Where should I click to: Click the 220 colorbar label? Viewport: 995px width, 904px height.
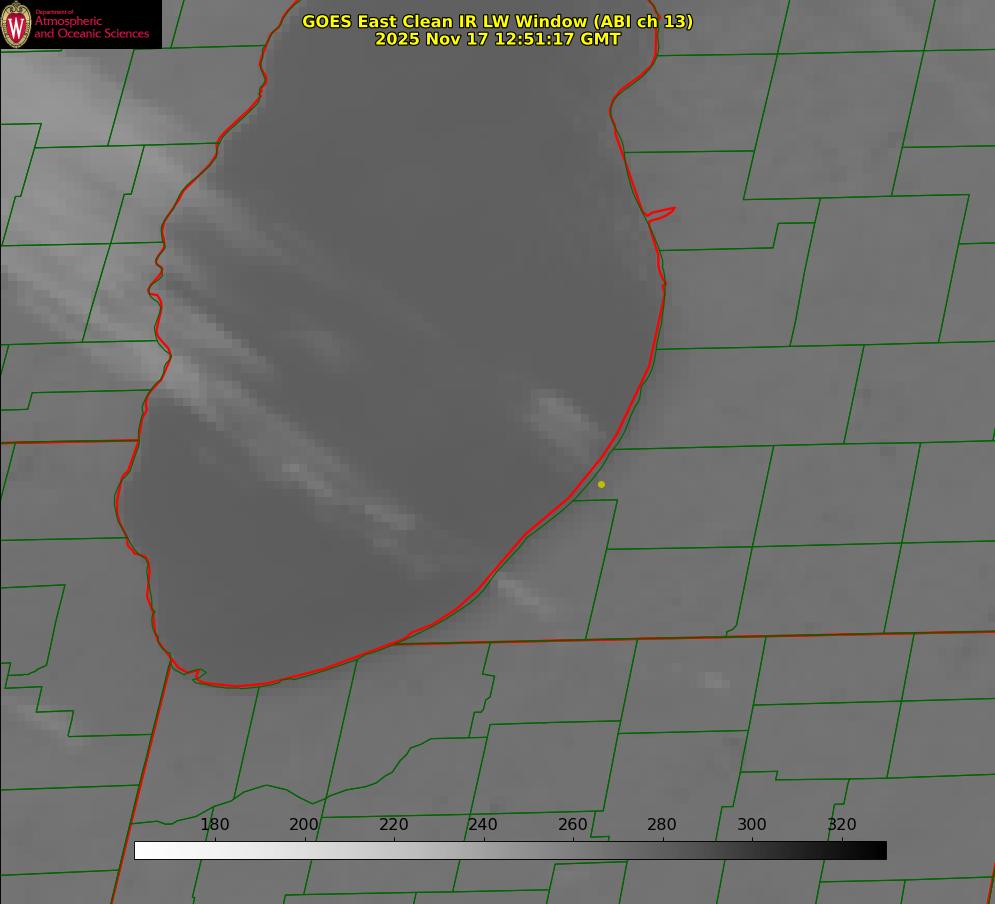[x=393, y=824]
